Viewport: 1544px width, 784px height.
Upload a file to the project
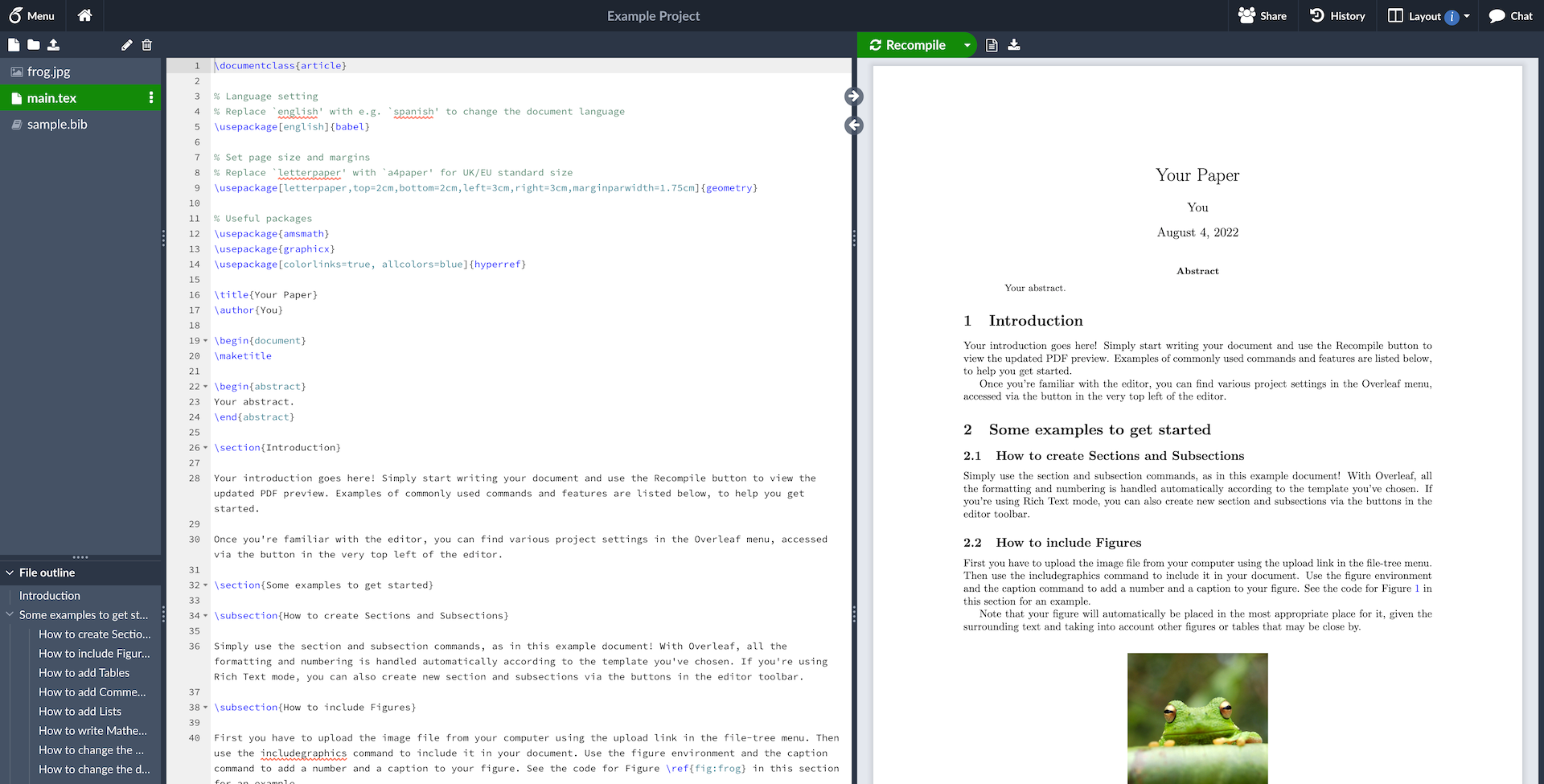[x=54, y=45]
